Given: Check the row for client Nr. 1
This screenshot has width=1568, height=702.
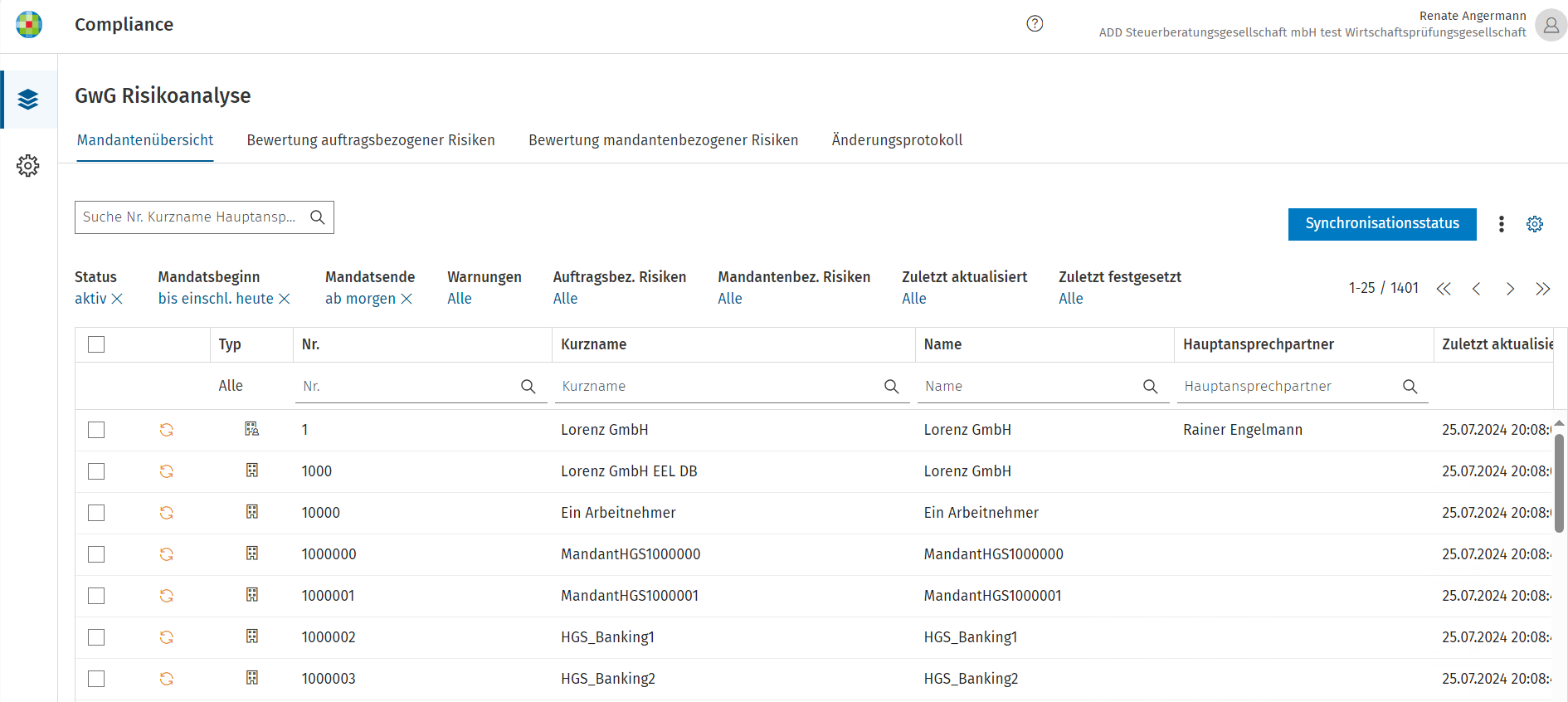Looking at the screenshot, I should 96,430.
